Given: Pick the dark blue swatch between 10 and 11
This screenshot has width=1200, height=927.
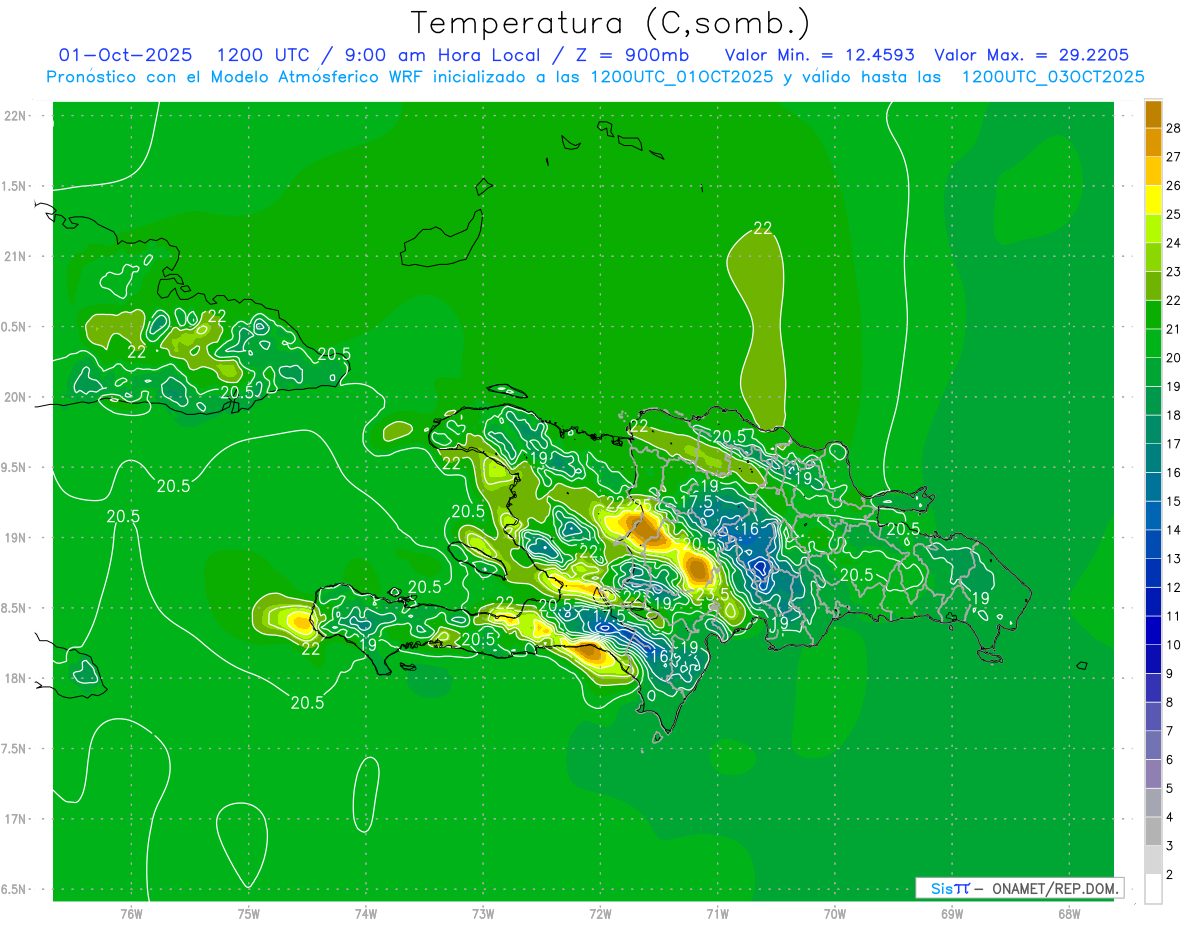Looking at the screenshot, I should (1153, 631).
